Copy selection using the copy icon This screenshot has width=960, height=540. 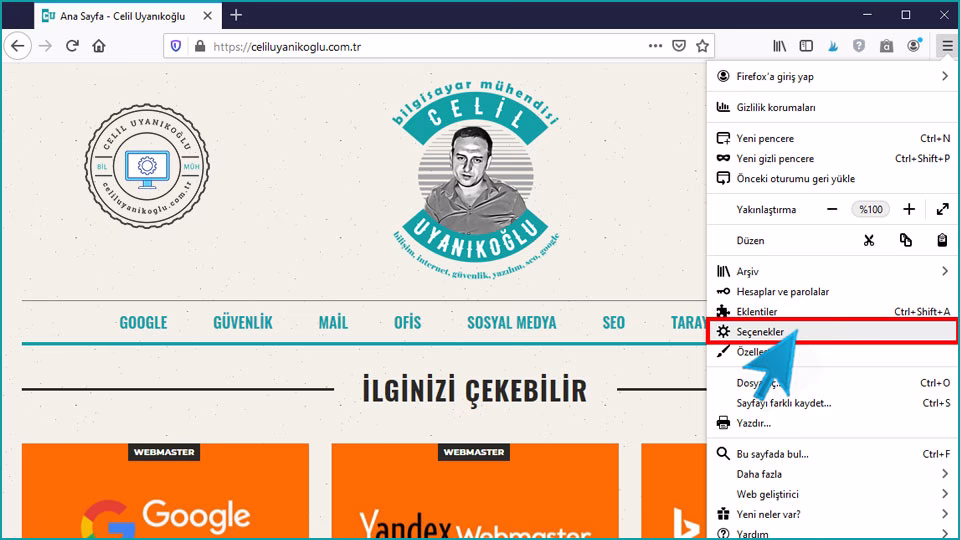[906, 241]
